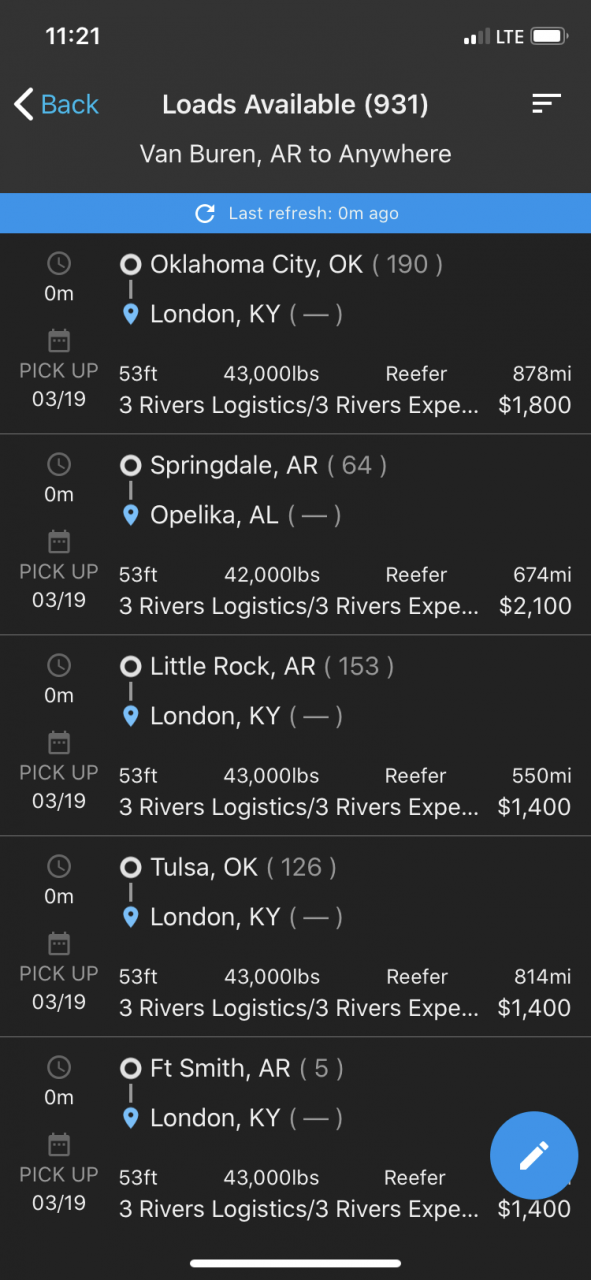This screenshot has height=1280, width=591.
Task: Tap blue destination pin beside Opelika, AL
Action: [x=130, y=515]
